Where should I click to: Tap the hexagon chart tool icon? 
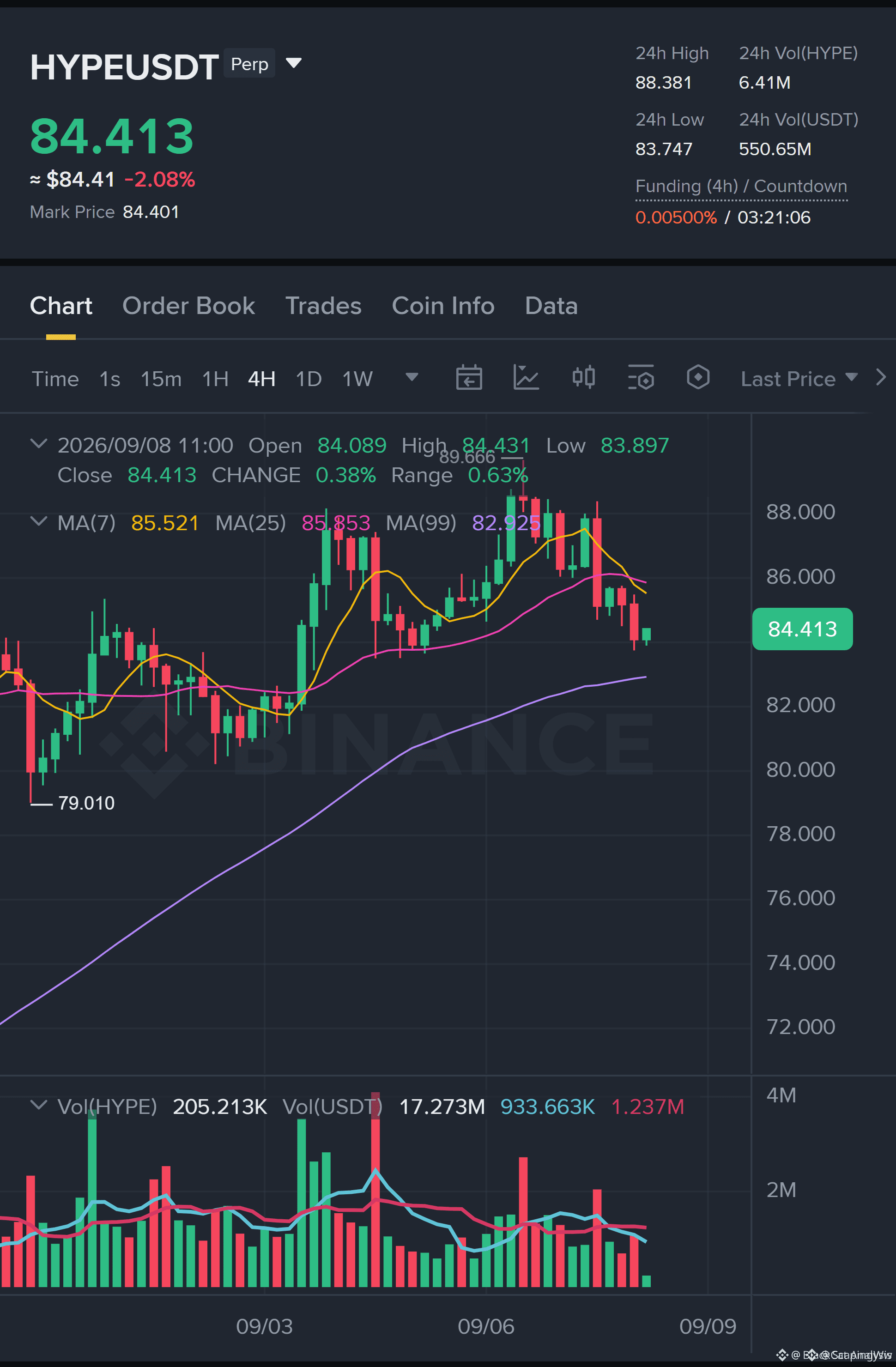(698, 377)
